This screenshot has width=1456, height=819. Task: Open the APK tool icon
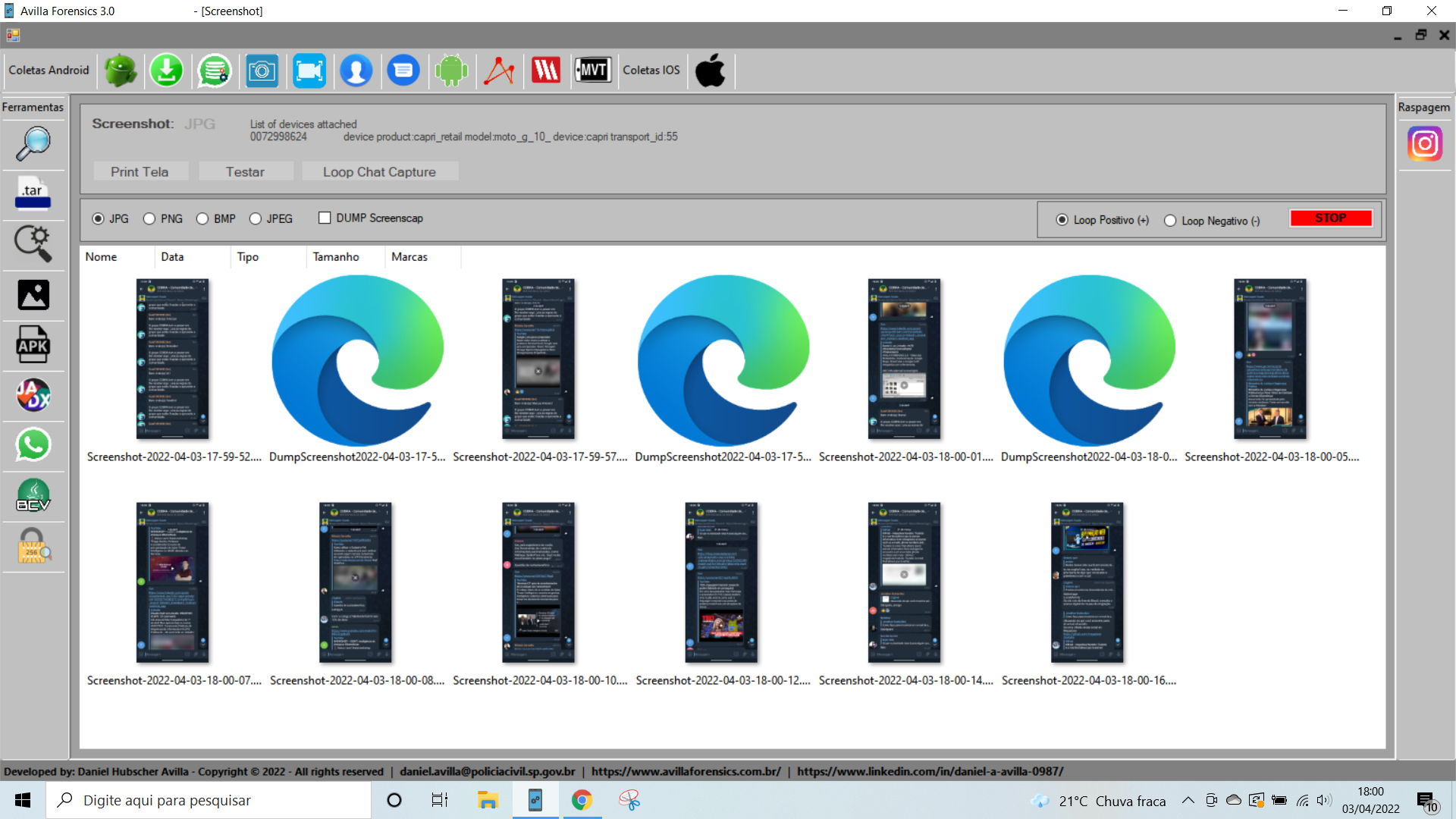[x=33, y=345]
